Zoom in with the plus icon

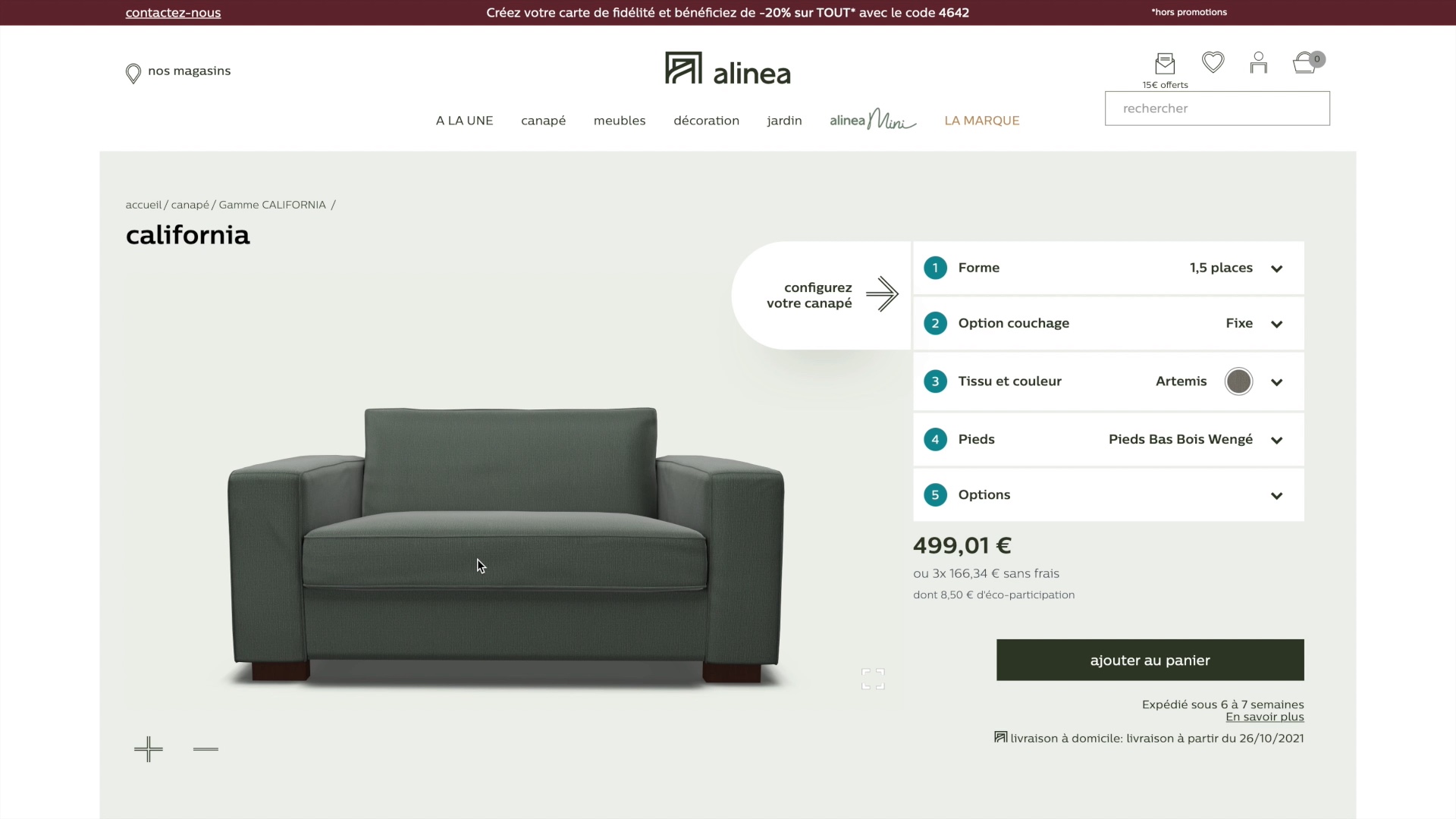(x=148, y=749)
